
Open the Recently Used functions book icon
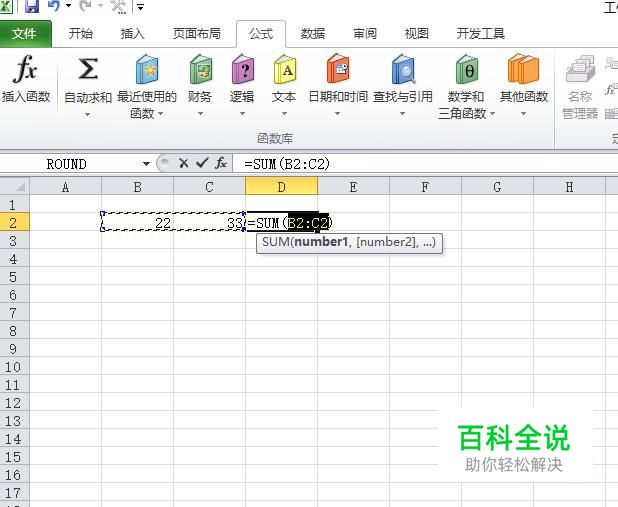(147, 69)
